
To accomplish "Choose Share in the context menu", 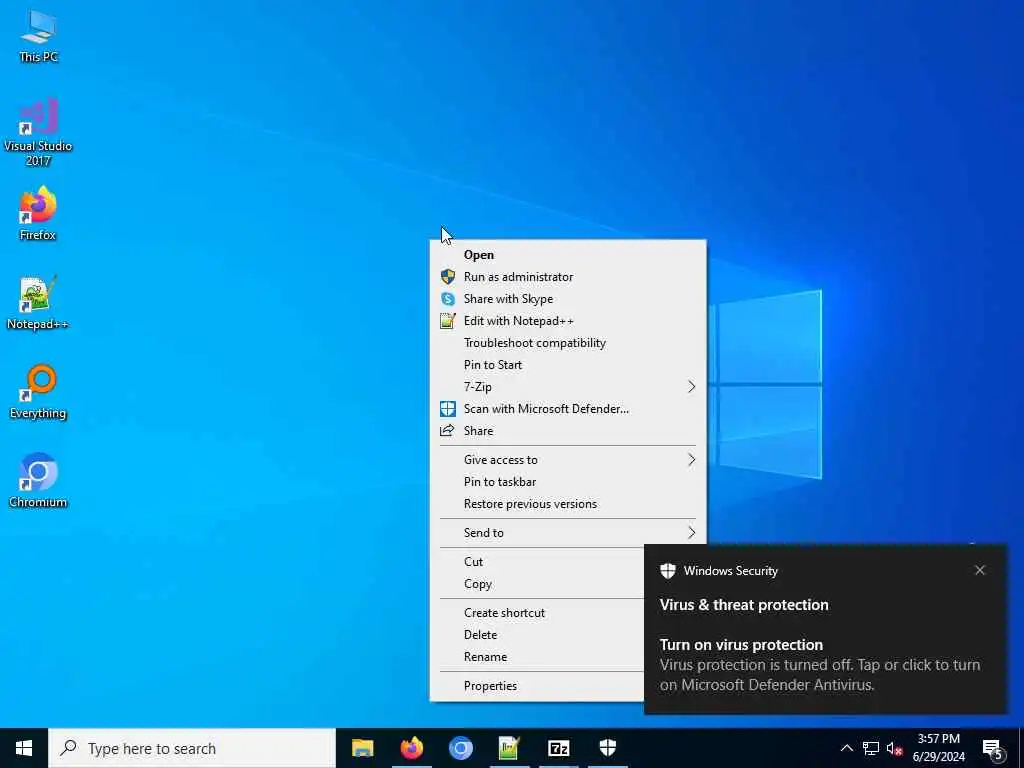I will pos(568,431).
